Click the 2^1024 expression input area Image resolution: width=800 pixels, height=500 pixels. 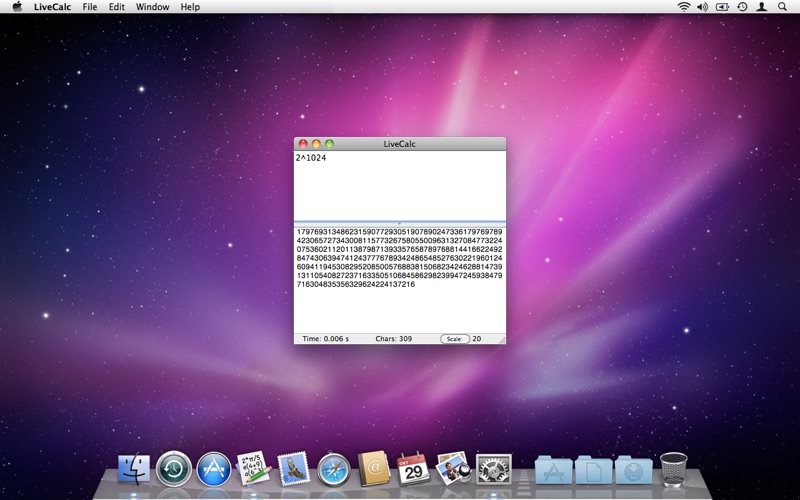399,186
